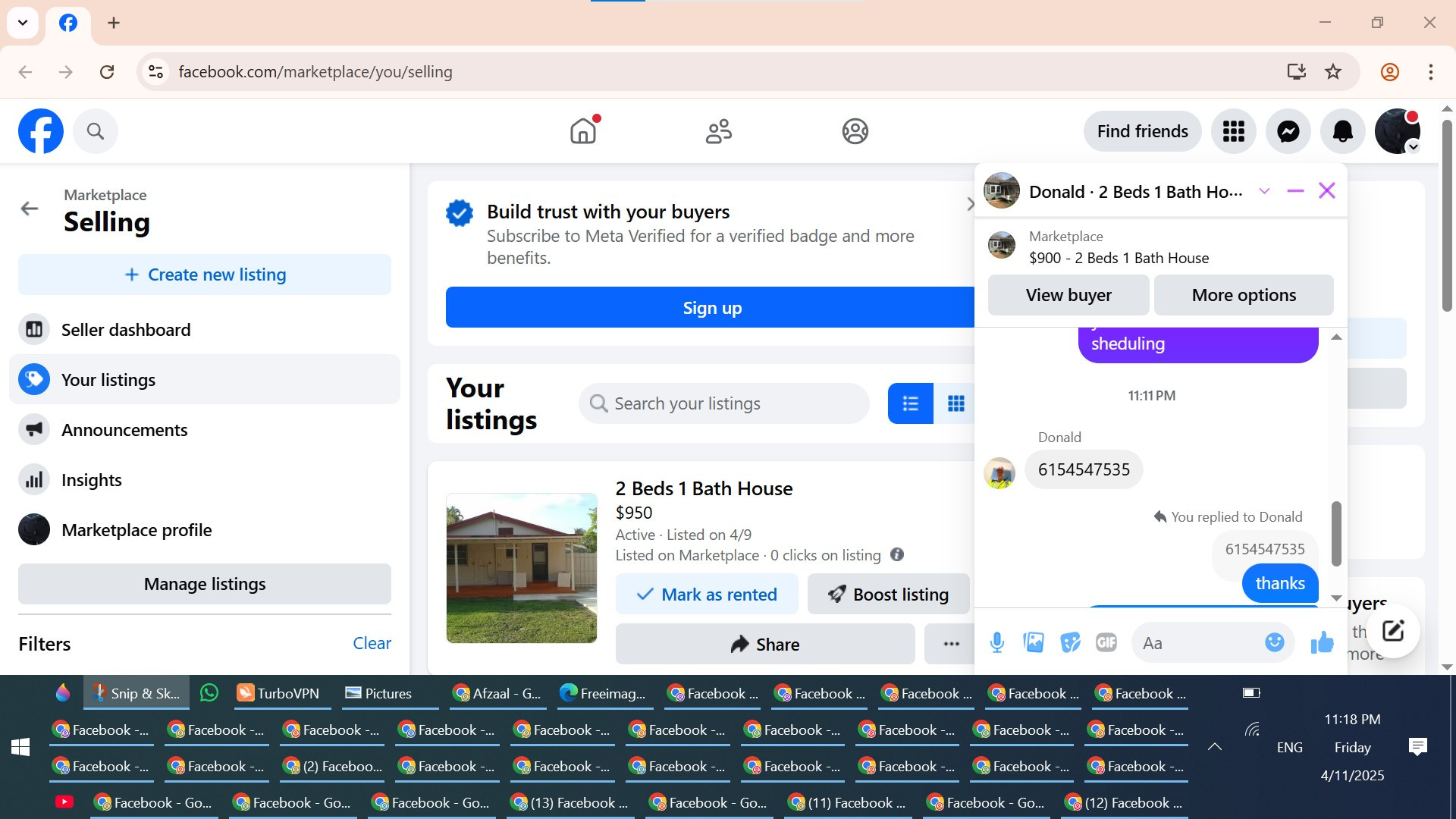View site information icon in address bar
This screenshot has width=1456, height=819.
click(155, 72)
